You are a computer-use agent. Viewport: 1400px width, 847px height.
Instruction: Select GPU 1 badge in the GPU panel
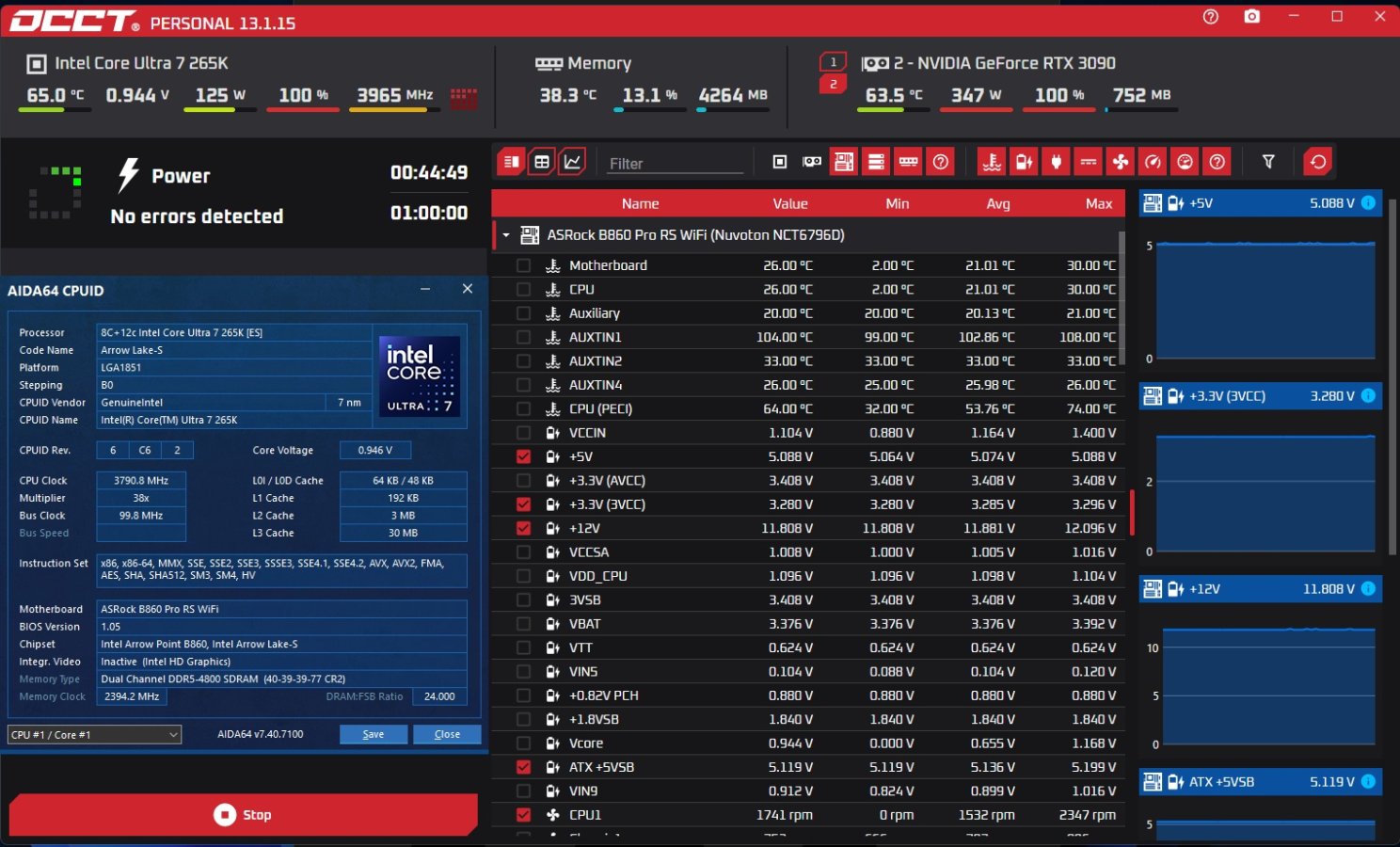(x=833, y=62)
